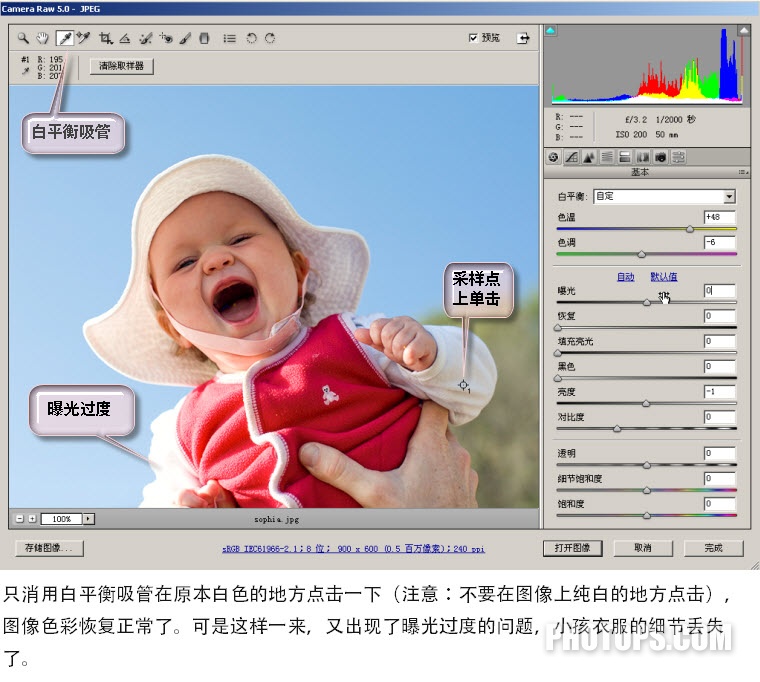760x682 pixels.
Task: Click the 饱和度 saturation slider handle
Action: [647, 515]
